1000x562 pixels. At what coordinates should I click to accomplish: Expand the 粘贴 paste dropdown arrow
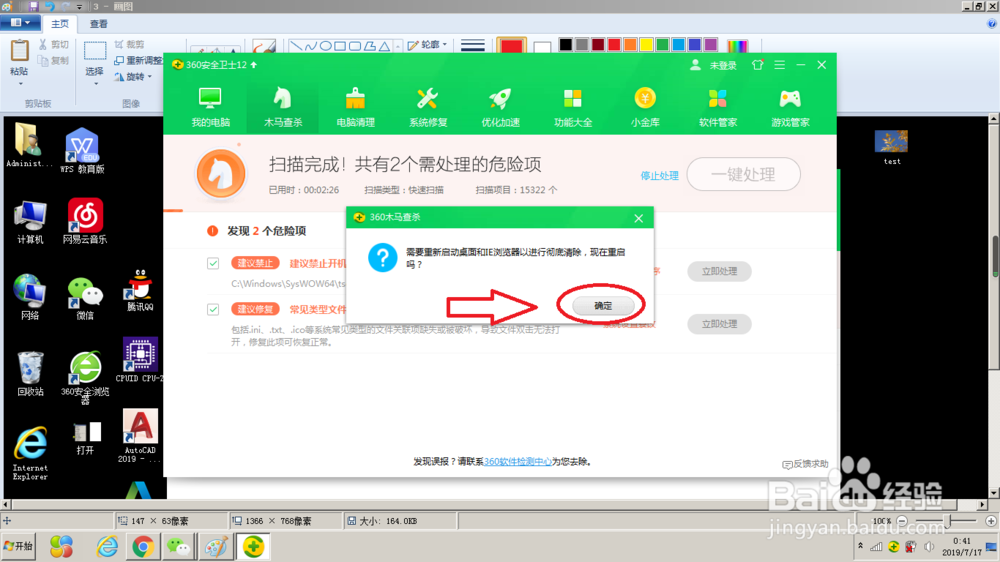20,84
